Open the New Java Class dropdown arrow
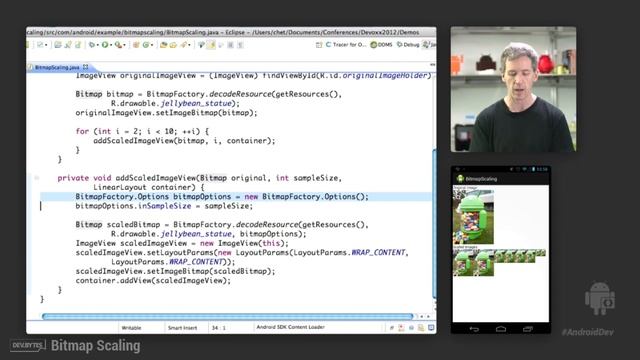The height and width of the screenshot is (360, 640). point(152,45)
